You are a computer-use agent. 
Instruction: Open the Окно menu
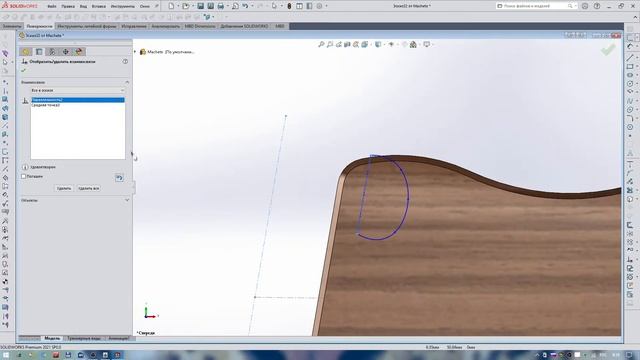[x=144, y=6]
